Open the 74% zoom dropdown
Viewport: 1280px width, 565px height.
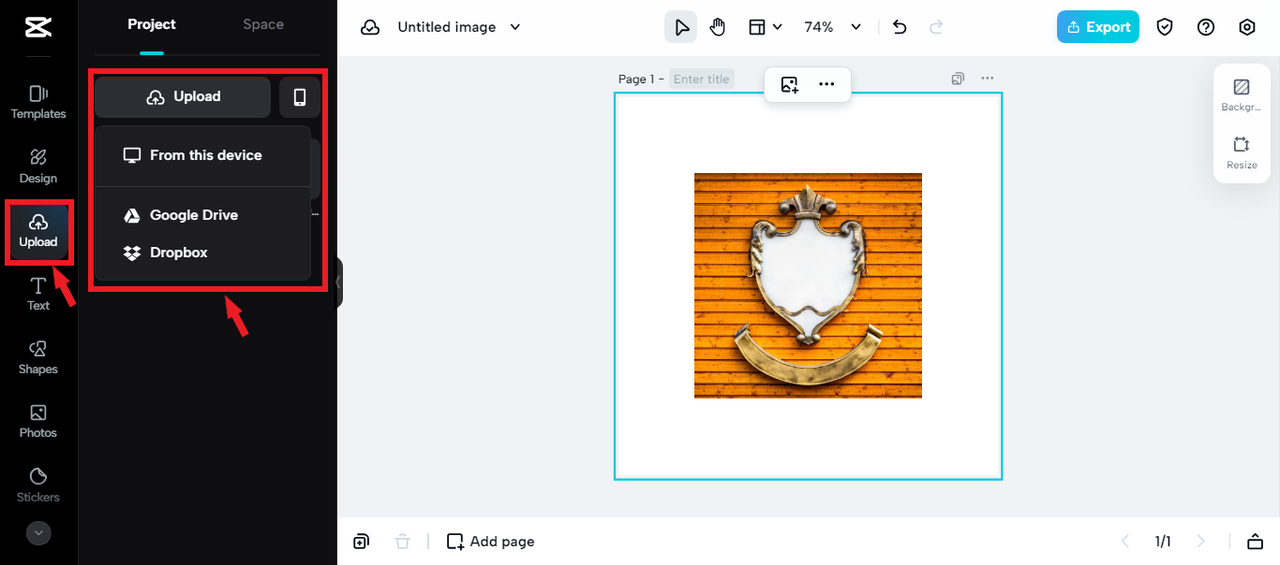point(833,27)
